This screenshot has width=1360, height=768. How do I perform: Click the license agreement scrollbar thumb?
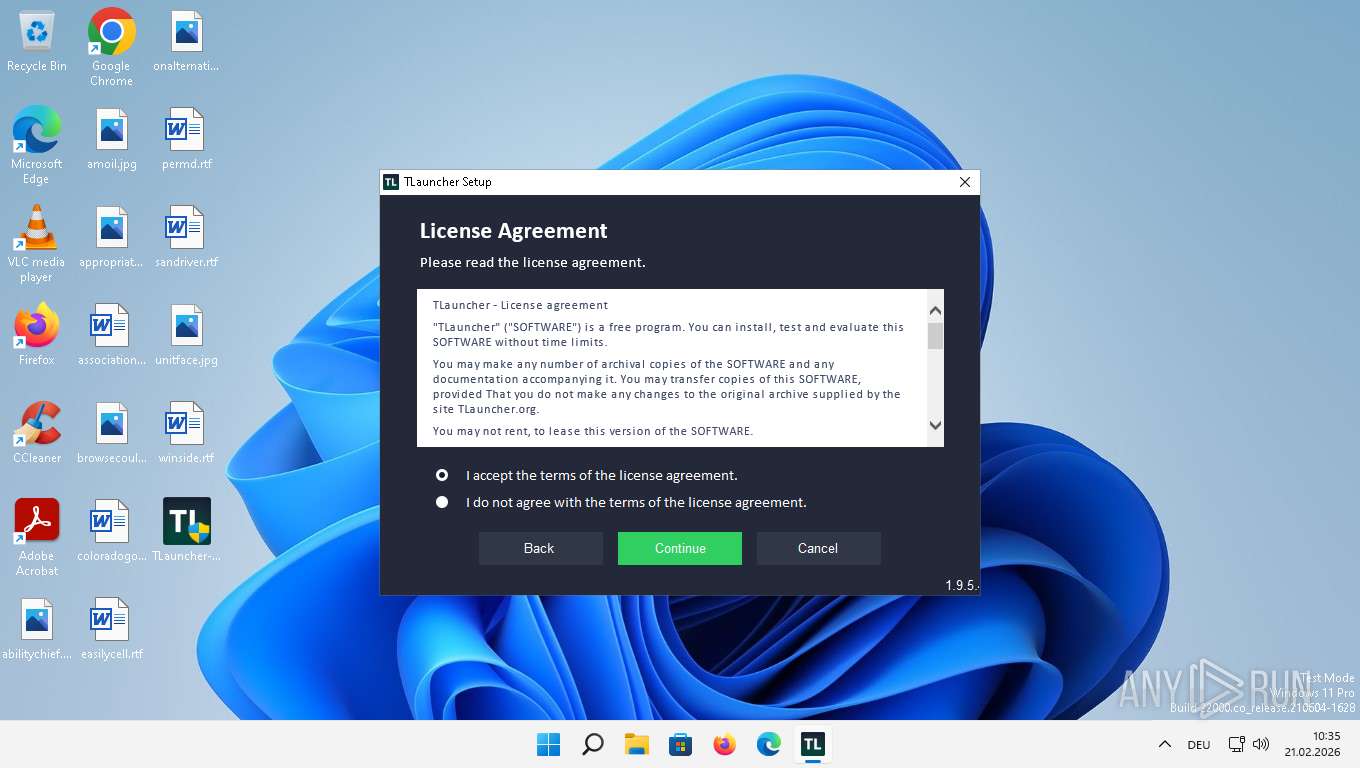click(936, 336)
